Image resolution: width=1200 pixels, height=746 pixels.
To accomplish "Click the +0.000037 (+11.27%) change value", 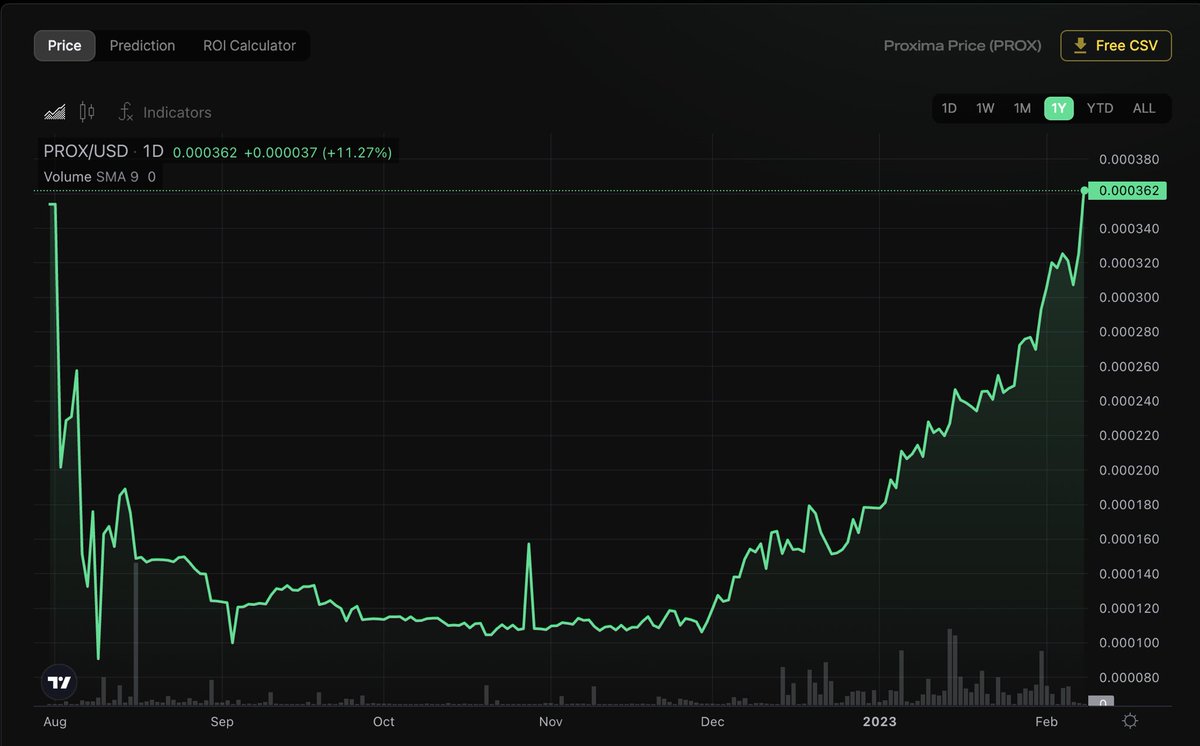I will [318, 152].
